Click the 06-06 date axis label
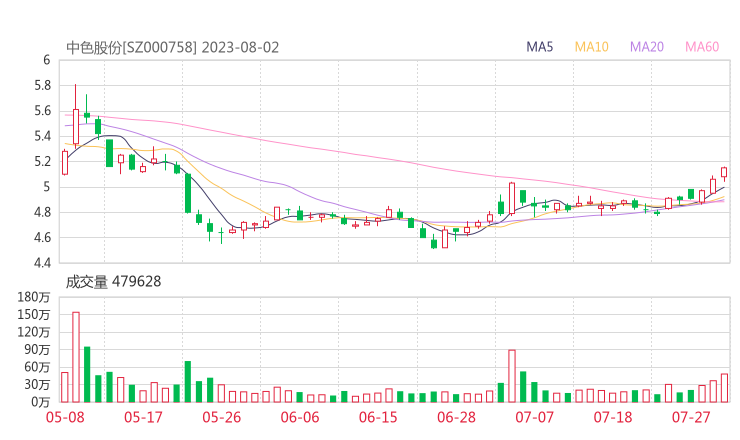Image resolution: width=740 pixels, height=440 pixels. click(x=300, y=417)
